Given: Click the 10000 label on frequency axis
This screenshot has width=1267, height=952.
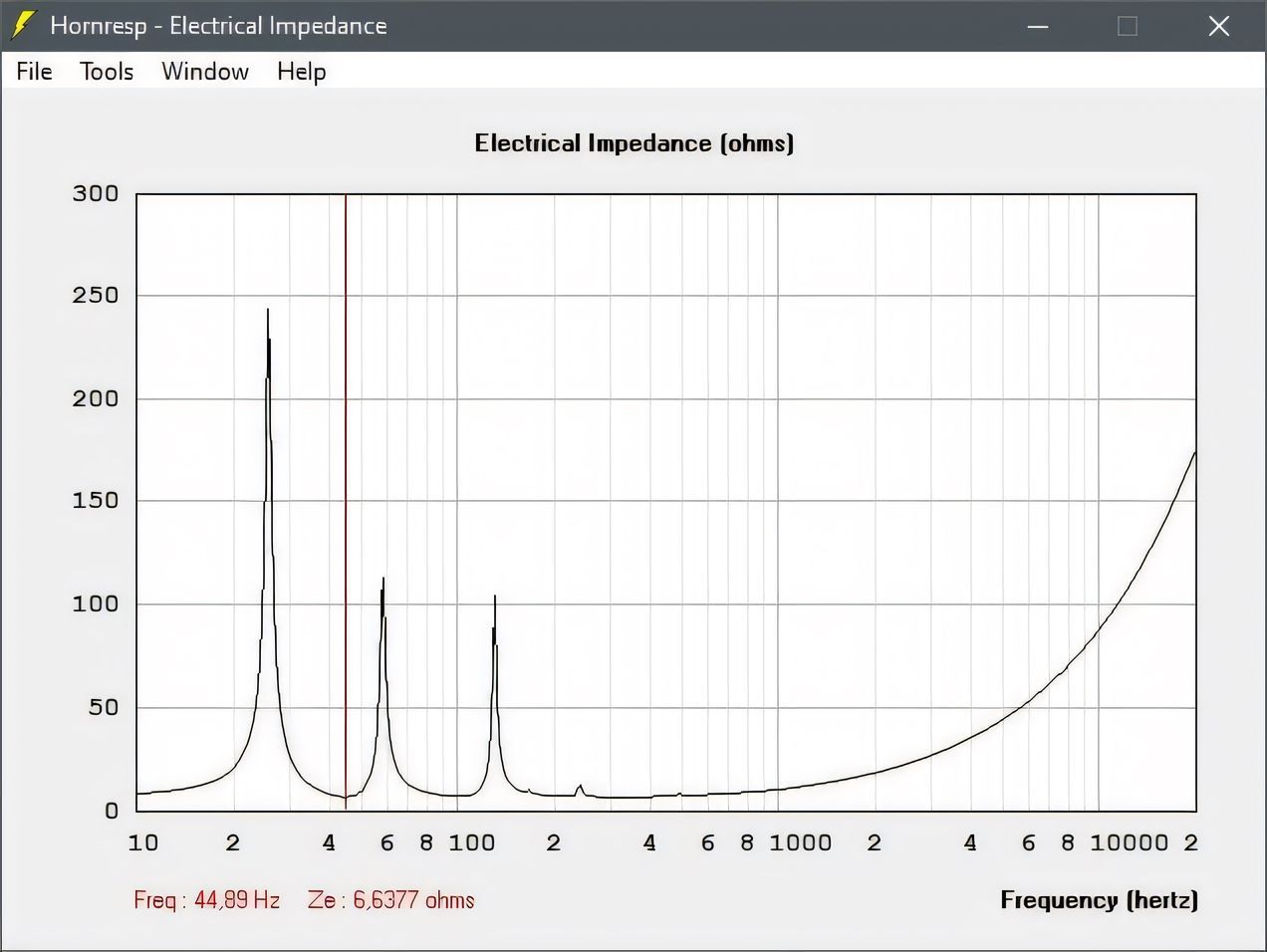Looking at the screenshot, I should (1128, 843).
